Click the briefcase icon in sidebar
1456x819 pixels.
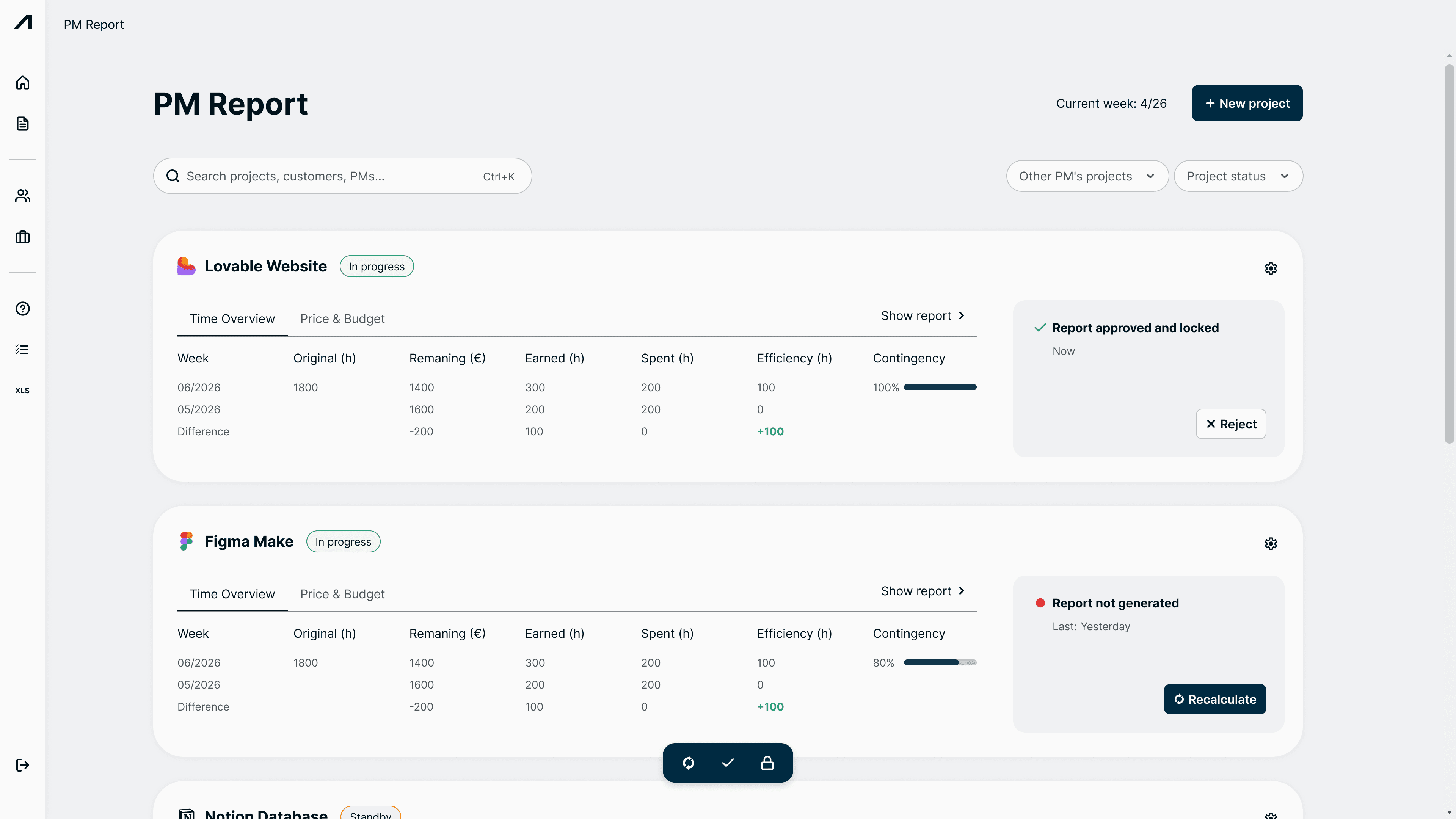click(23, 237)
